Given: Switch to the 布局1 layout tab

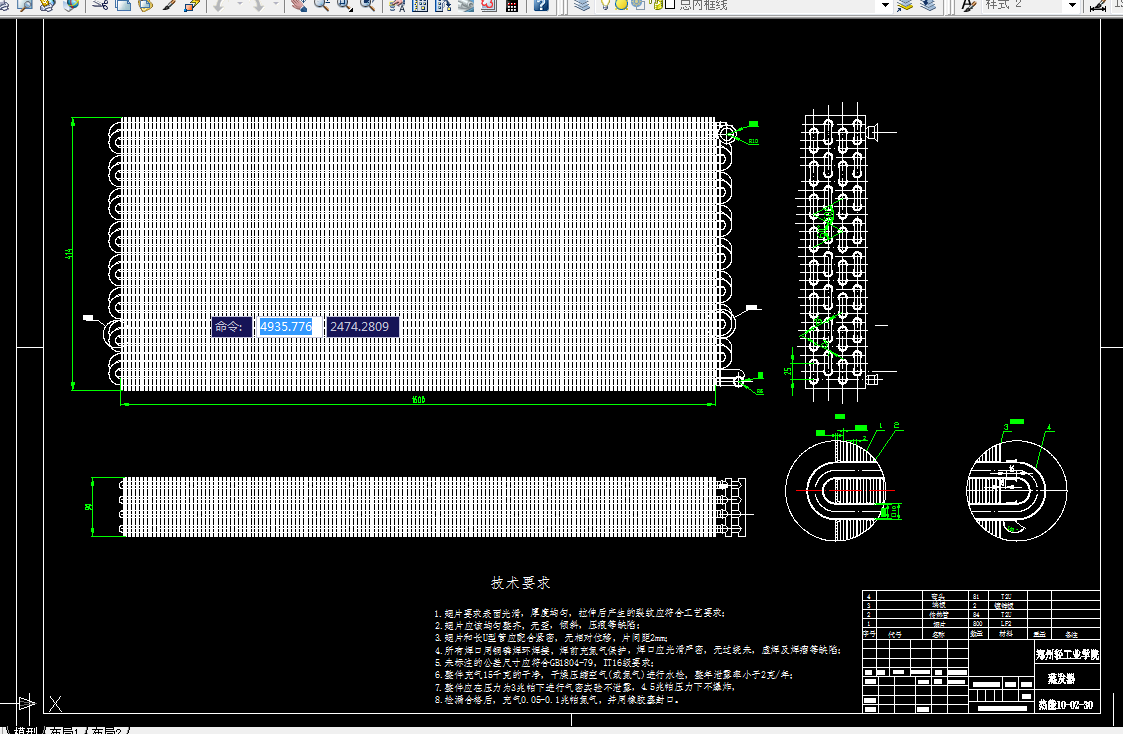Looking at the screenshot, I should 62,729.
